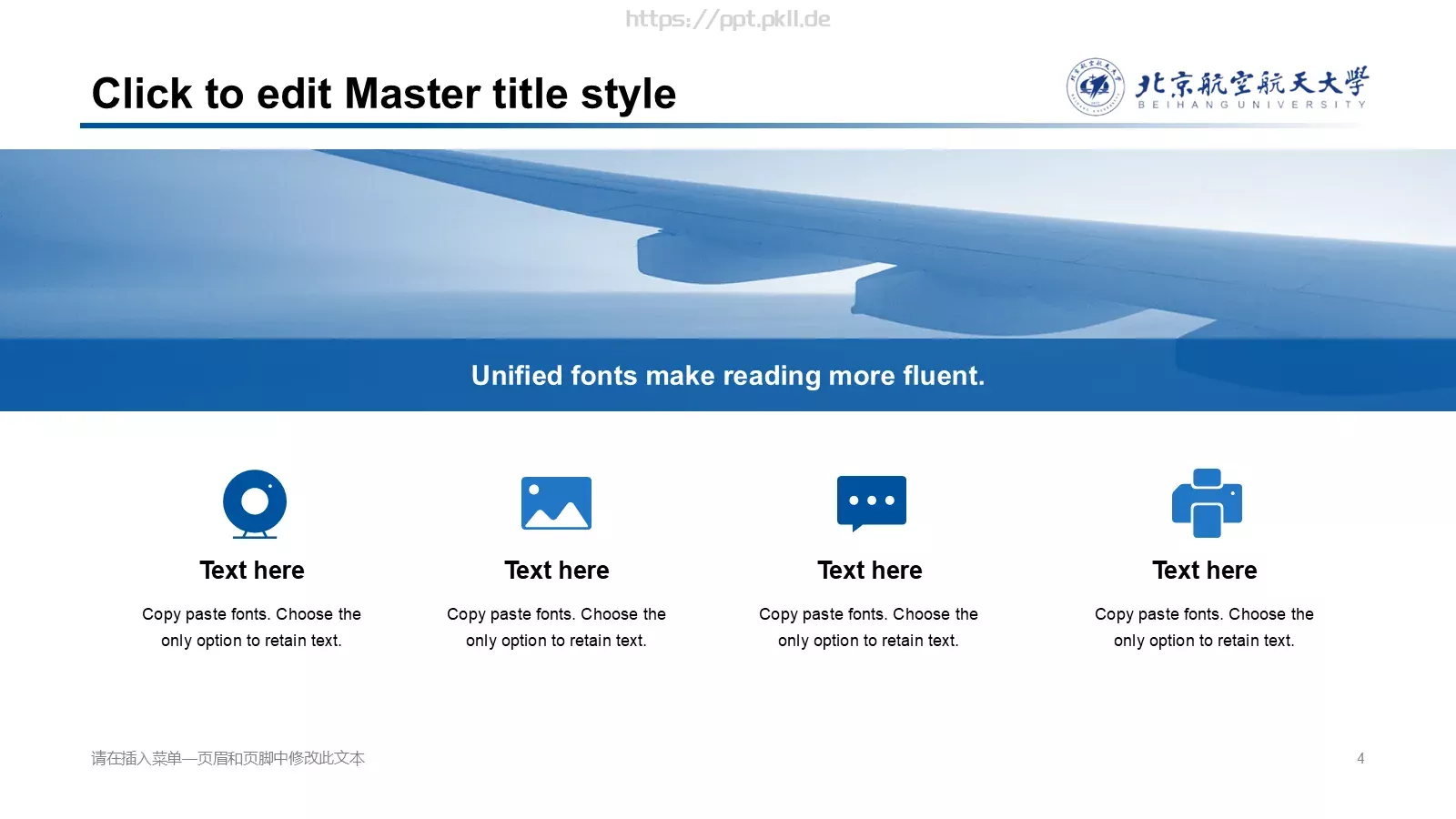Click the Beihang University calligraphy logo text

click(x=1251, y=87)
